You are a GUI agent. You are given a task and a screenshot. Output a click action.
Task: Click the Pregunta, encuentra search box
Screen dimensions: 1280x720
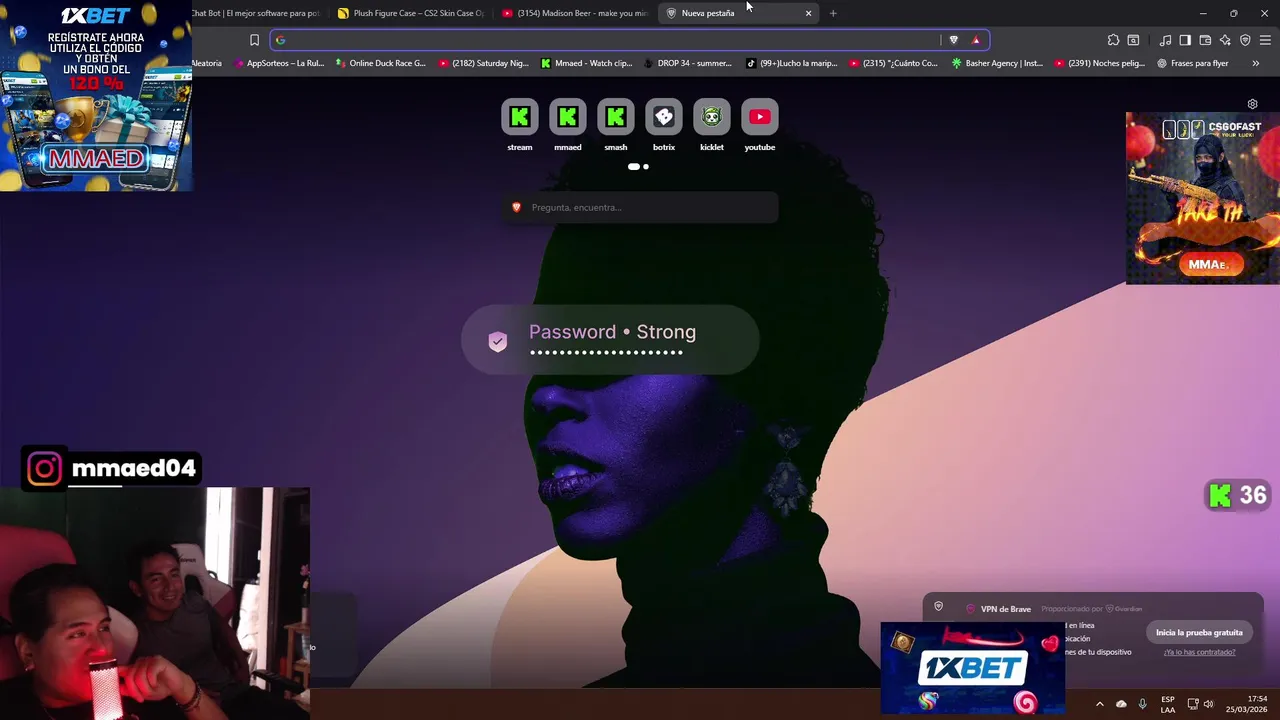point(640,207)
